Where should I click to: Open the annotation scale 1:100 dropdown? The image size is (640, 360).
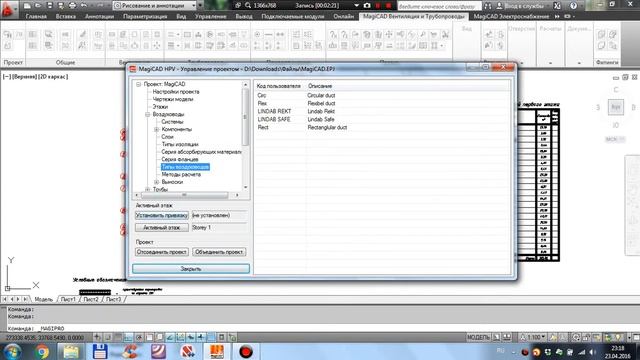click(x=533, y=337)
